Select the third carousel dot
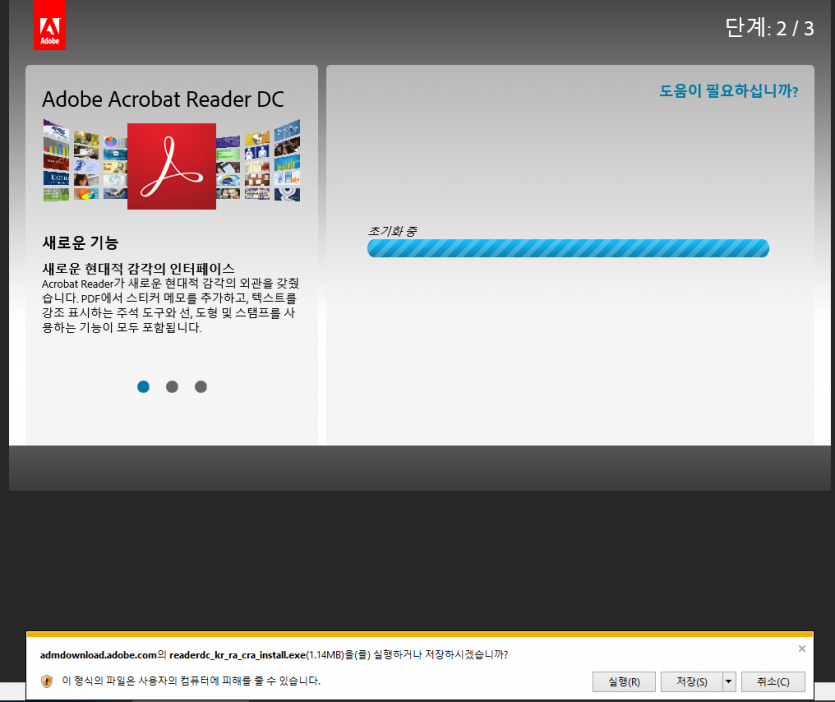Image resolution: width=835 pixels, height=702 pixels. click(x=201, y=387)
